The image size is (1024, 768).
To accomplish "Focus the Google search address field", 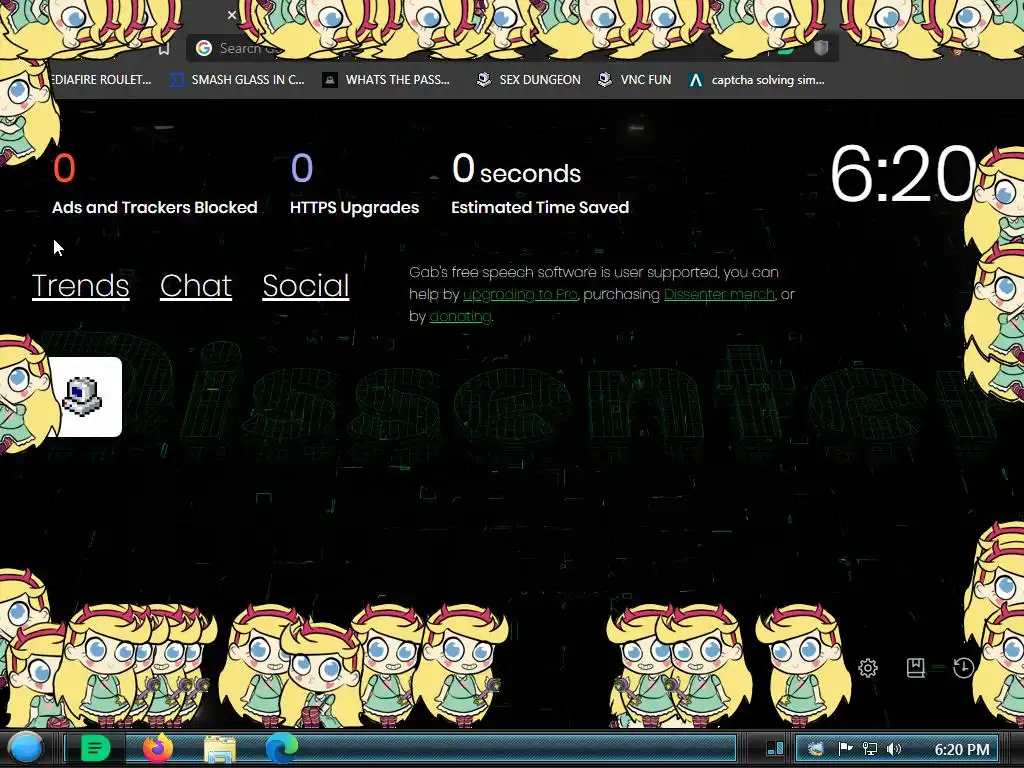I will tap(512, 48).
